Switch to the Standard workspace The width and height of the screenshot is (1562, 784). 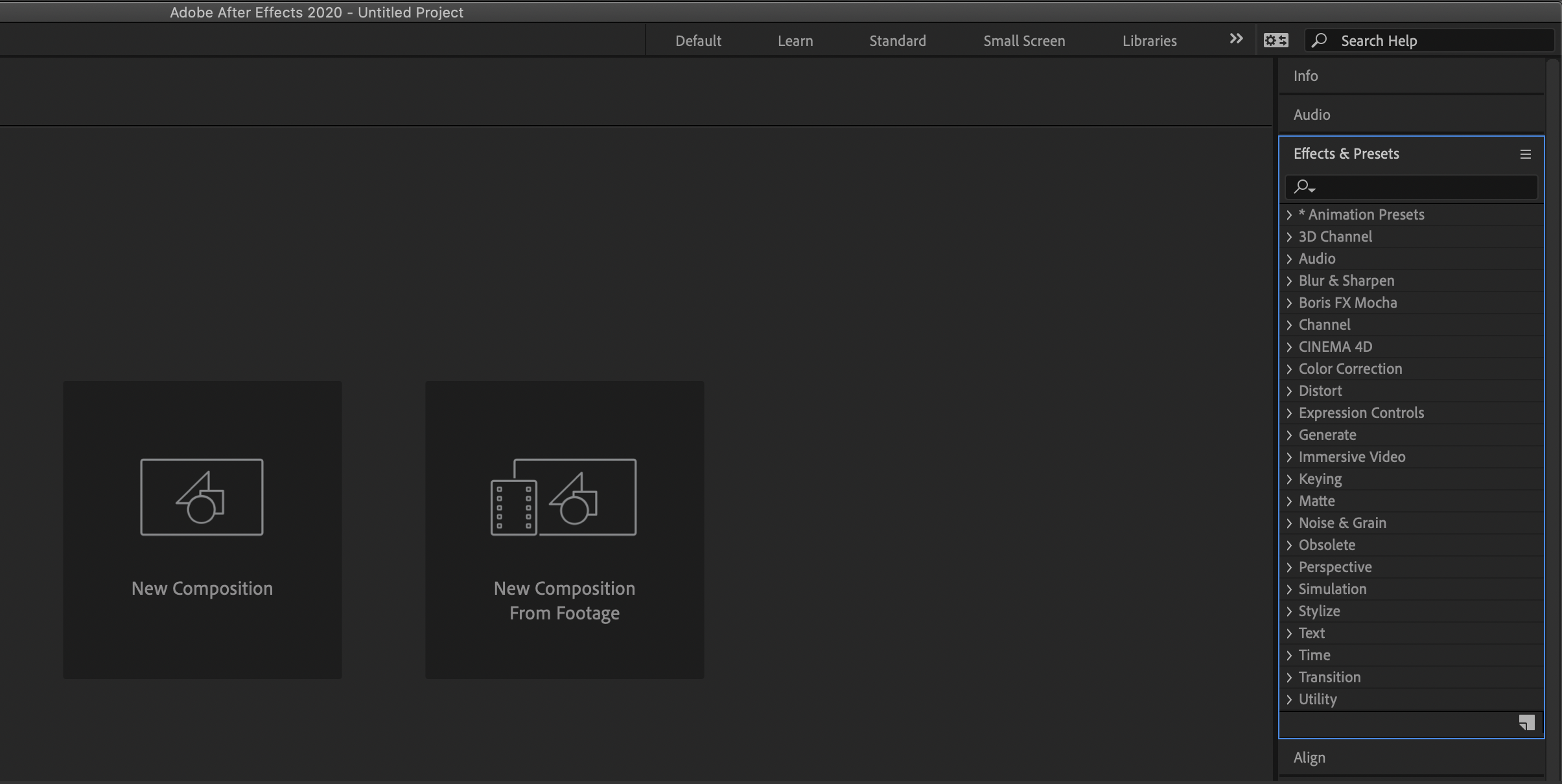click(898, 41)
